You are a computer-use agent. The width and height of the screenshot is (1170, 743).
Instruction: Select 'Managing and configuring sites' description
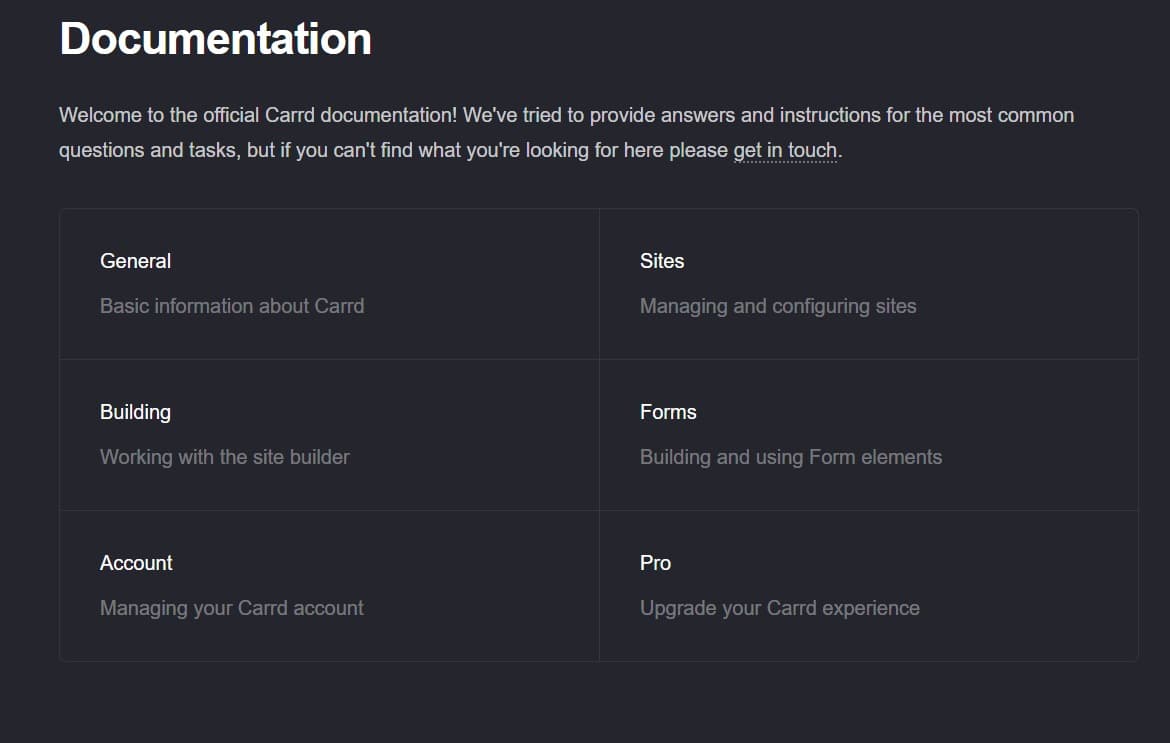click(x=778, y=306)
